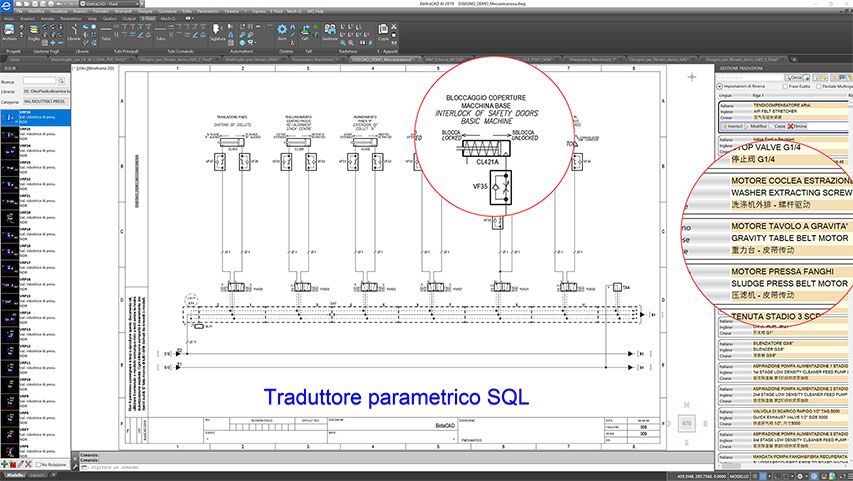The height and width of the screenshot is (481, 853).
Task: Click the Copia button in translation entry
Action: coord(777,126)
